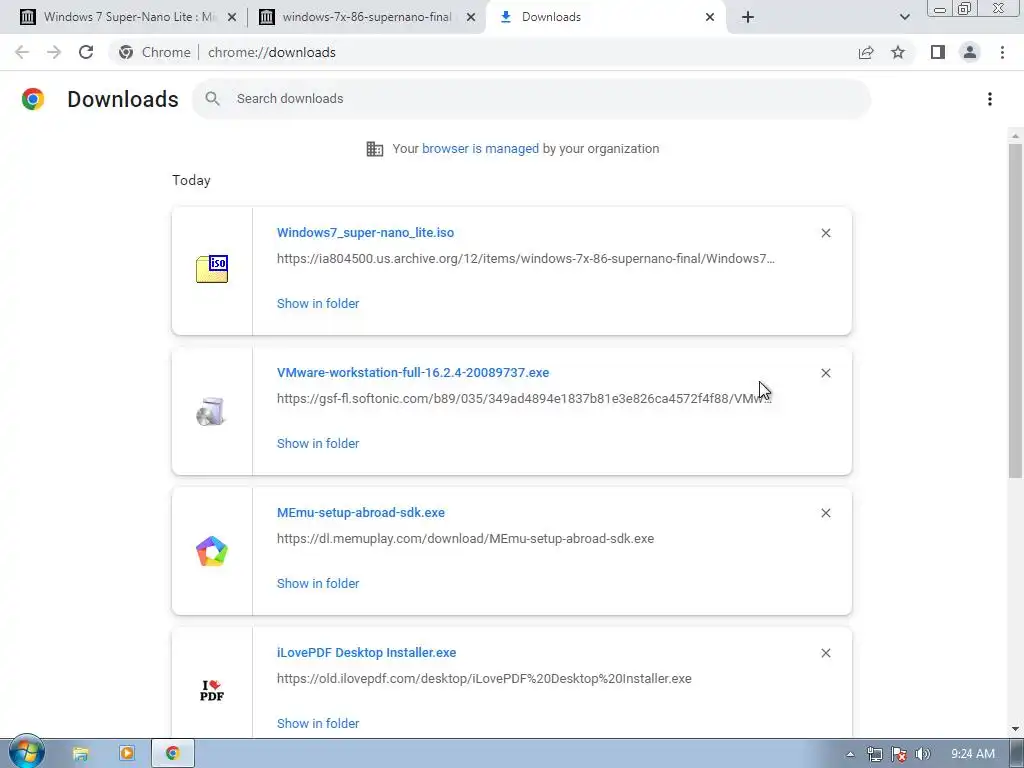This screenshot has width=1024, height=768.
Task: Close the Downloads tab
Action: [710, 17]
